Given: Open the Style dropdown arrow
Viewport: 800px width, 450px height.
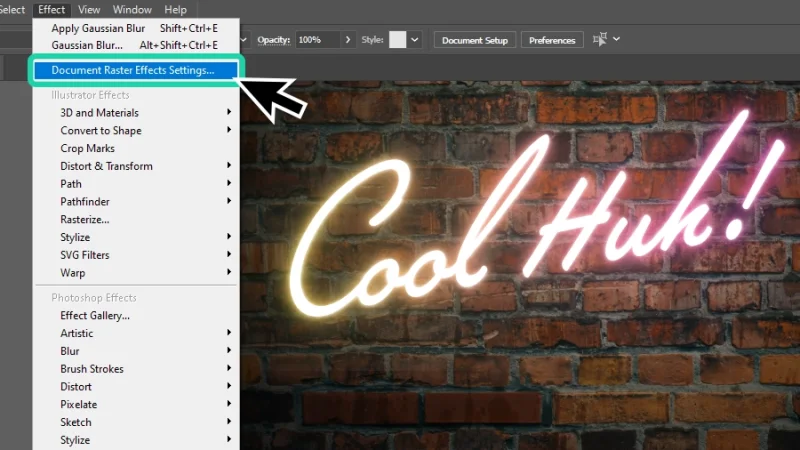Looking at the screenshot, I should pos(415,40).
